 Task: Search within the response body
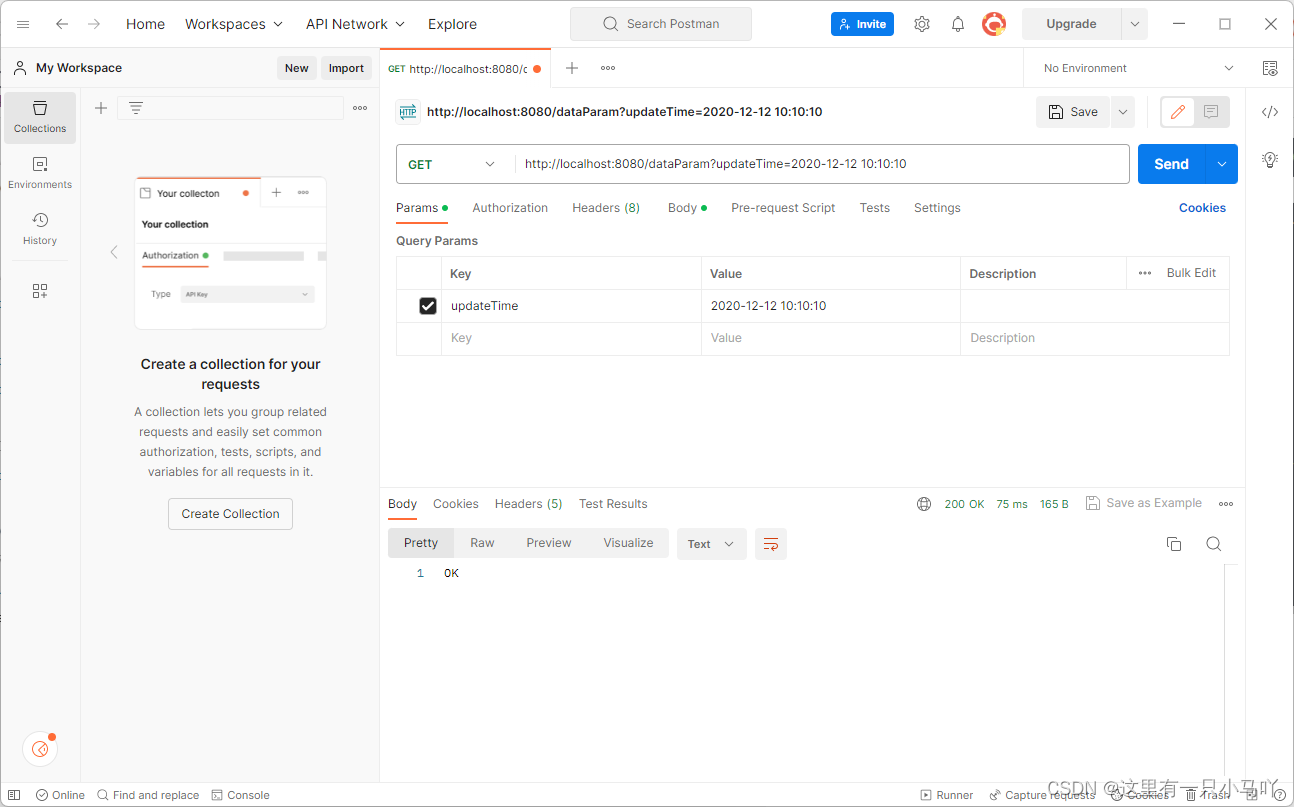pyautogui.click(x=1214, y=544)
